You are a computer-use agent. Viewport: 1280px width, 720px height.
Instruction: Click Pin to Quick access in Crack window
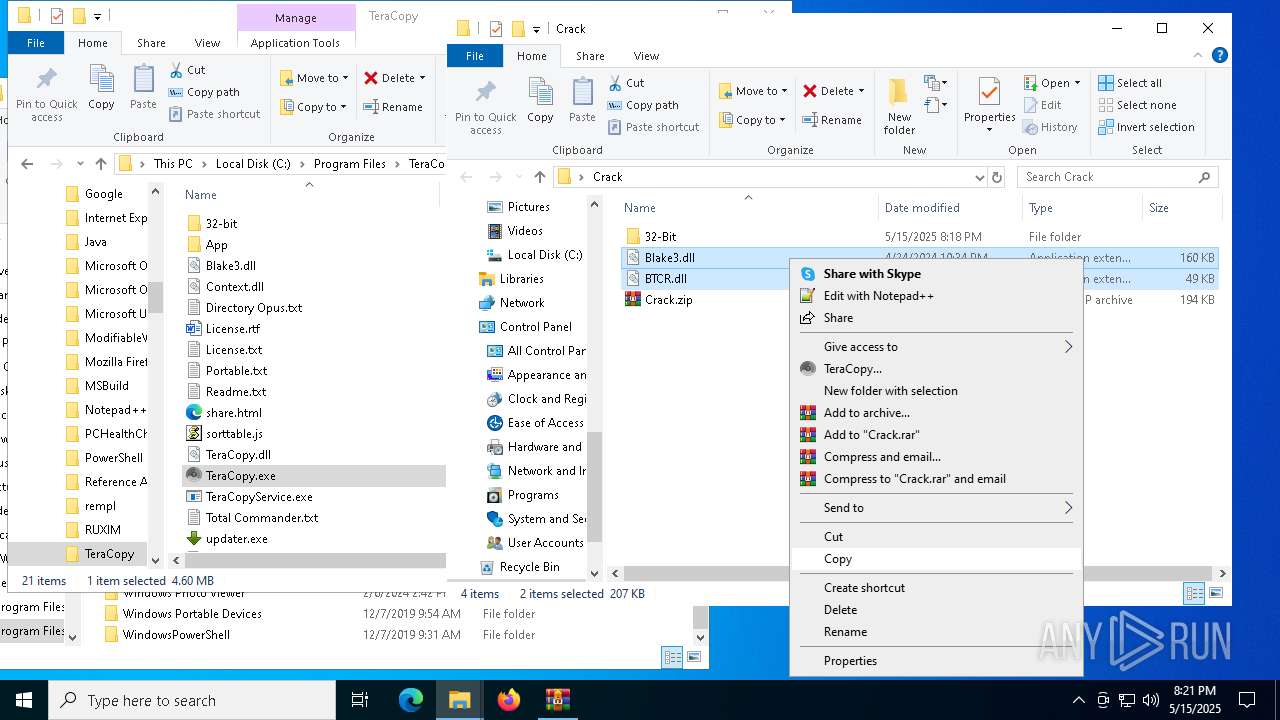[x=485, y=107]
